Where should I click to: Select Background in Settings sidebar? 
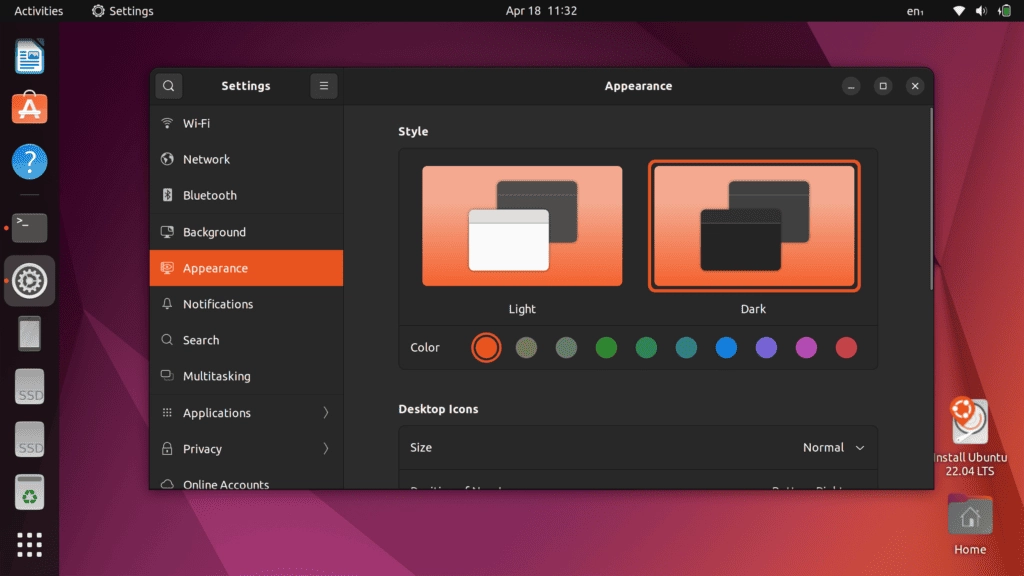pos(246,232)
